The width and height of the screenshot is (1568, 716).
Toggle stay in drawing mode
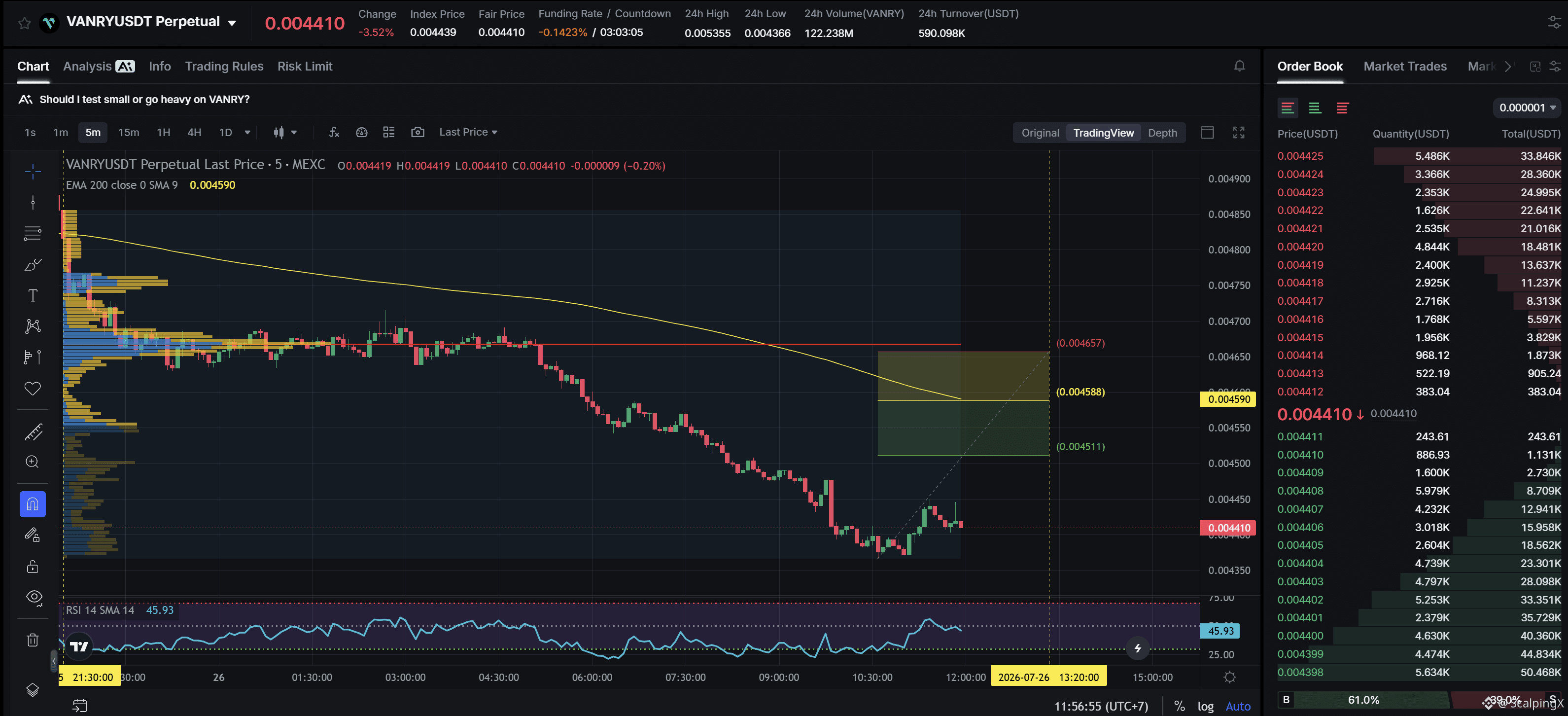[33, 535]
